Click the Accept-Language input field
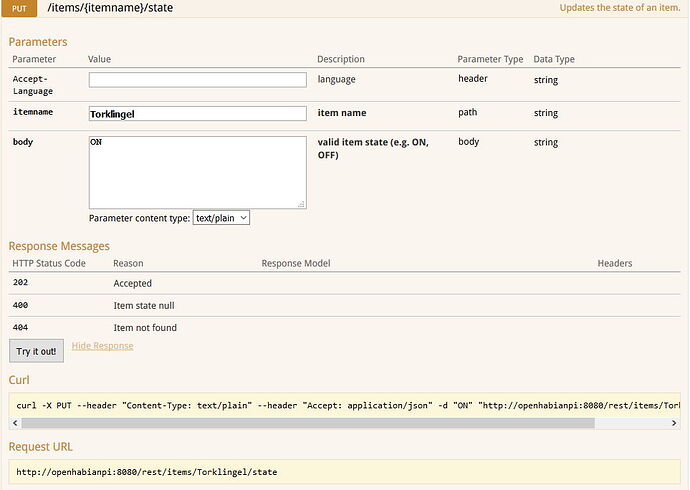This screenshot has height=490, width=690. click(x=197, y=80)
